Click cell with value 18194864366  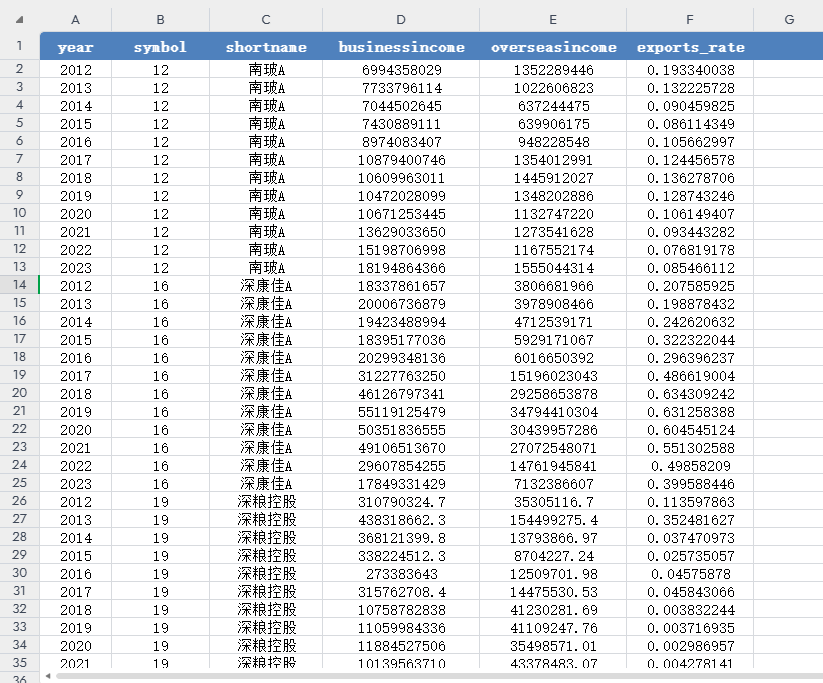click(401, 268)
